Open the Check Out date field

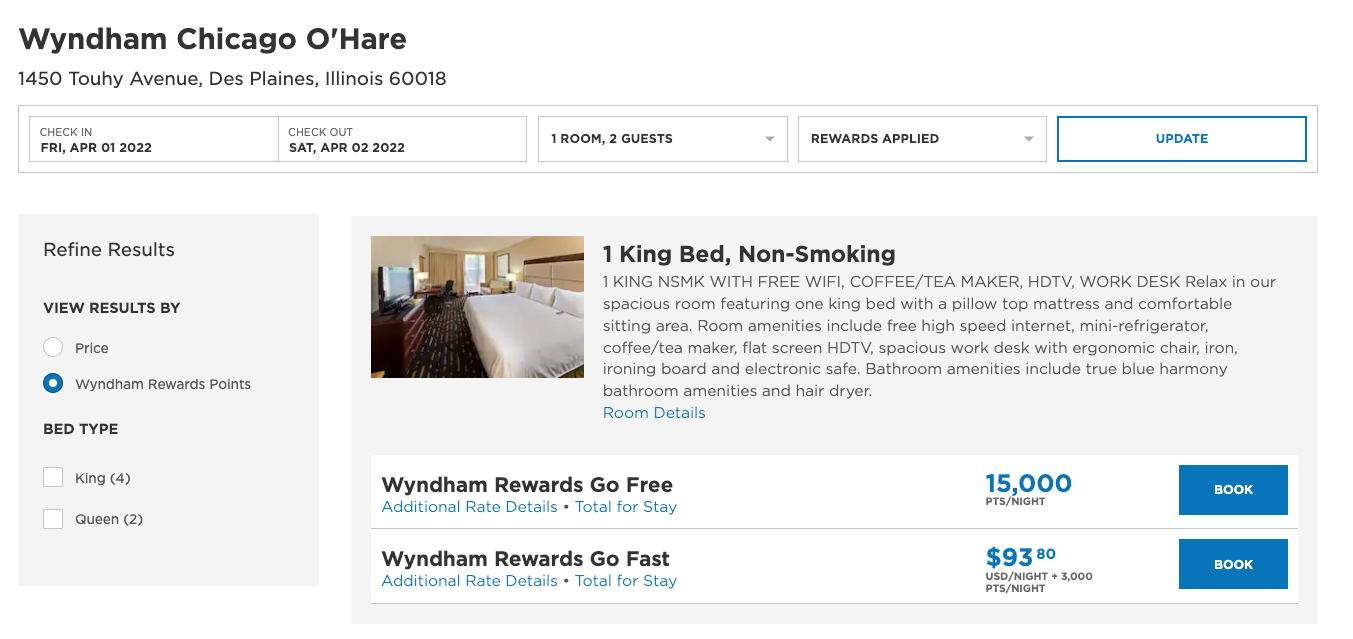pyautogui.click(x=402, y=139)
